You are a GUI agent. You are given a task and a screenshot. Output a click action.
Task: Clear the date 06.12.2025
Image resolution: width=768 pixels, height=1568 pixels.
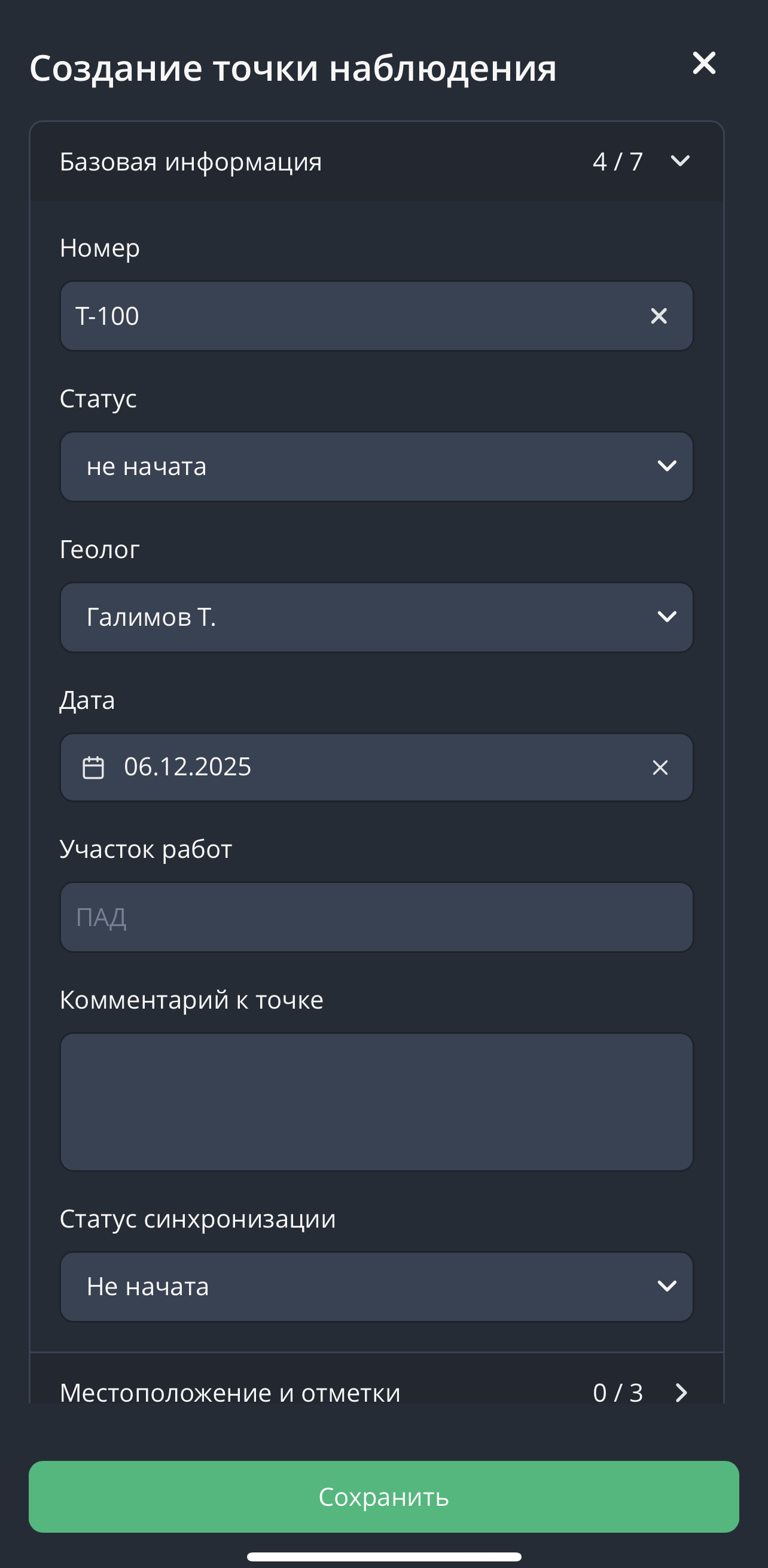tap(660, 768)
